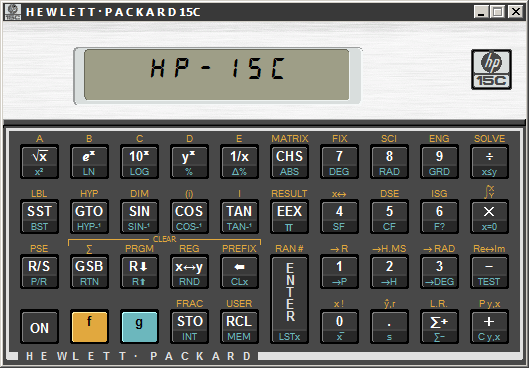Click the GTO key
The height and width of the screenshot is (368, 529).
click(x=89, y=217)
